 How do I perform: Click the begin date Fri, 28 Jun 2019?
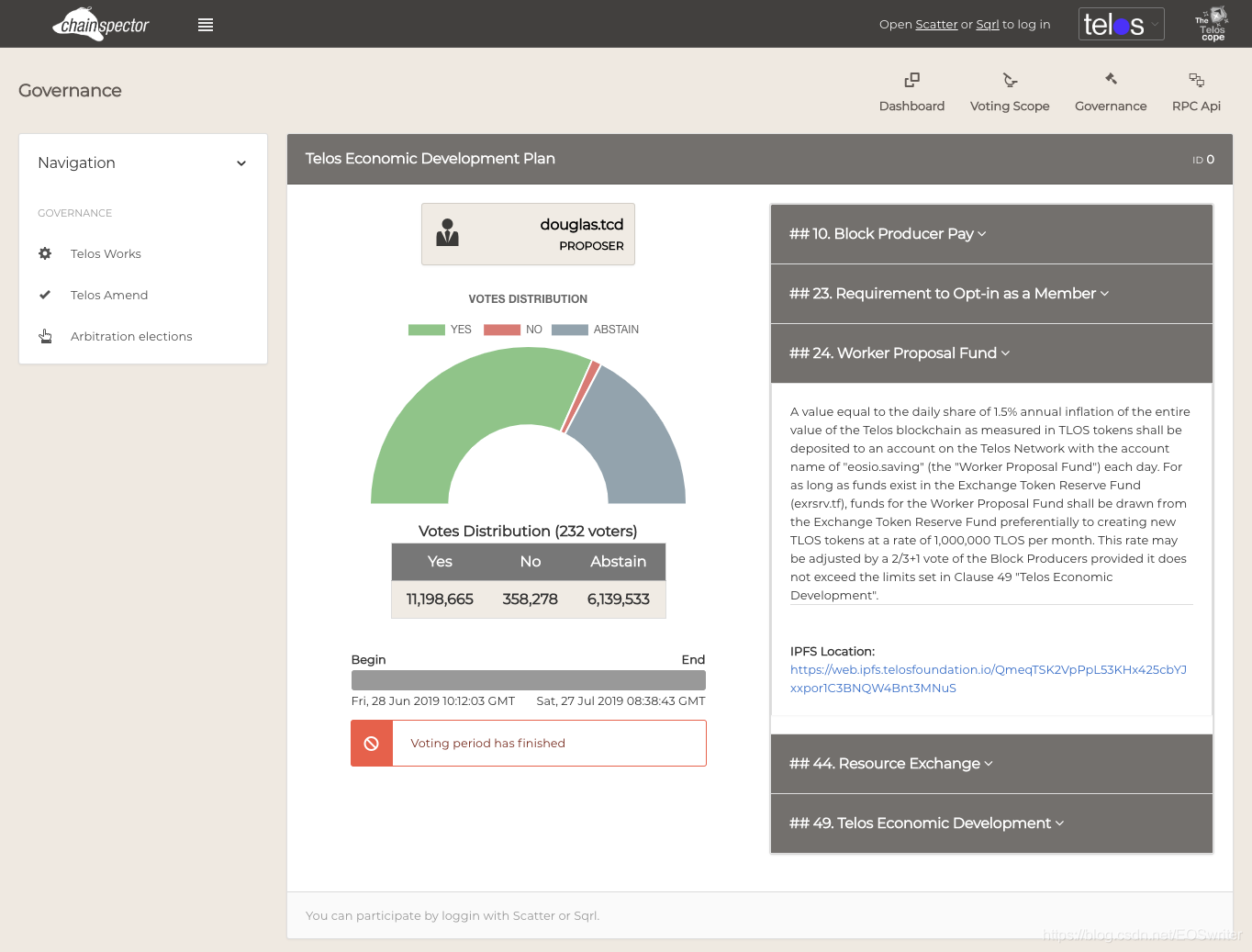click(433, 701)
